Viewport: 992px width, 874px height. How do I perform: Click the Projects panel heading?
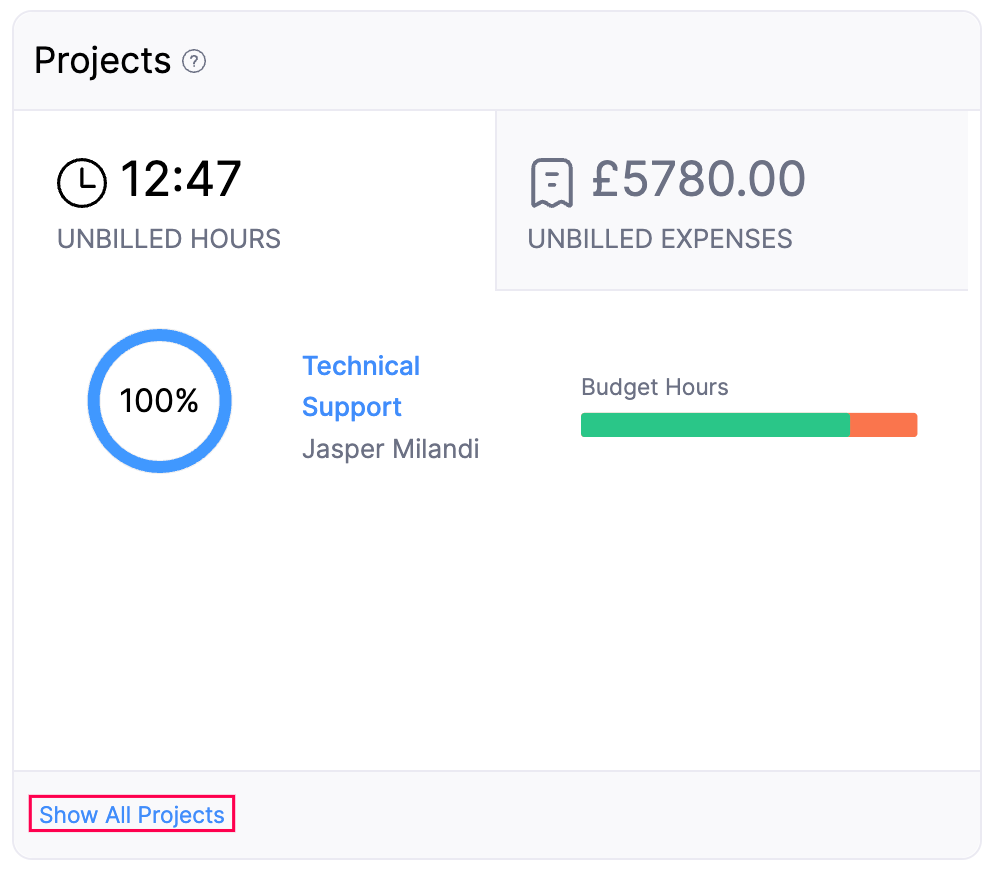pyautogui.click(x=102, y=60)
